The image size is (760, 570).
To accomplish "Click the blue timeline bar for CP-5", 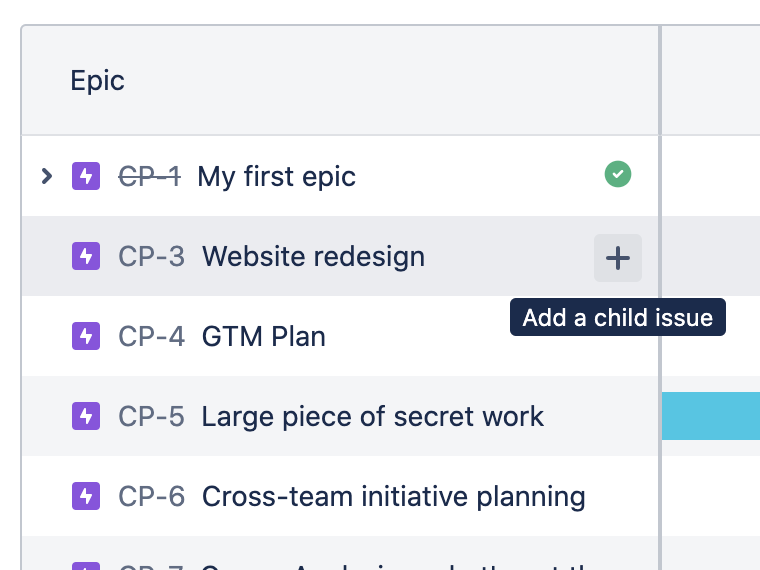I will click(711, 416).
